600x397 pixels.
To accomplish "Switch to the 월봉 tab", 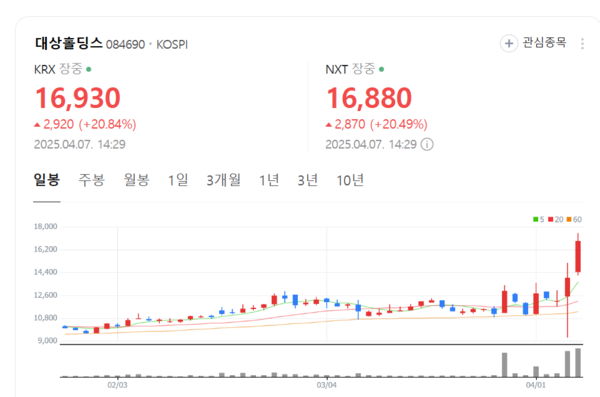I will (x=137, y=180).
